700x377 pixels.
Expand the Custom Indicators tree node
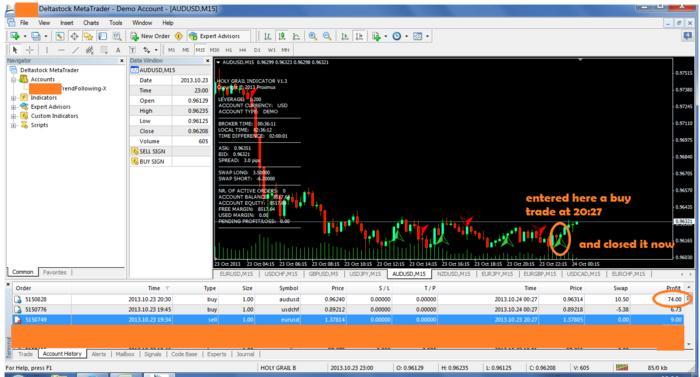click(x=13, y=116)
